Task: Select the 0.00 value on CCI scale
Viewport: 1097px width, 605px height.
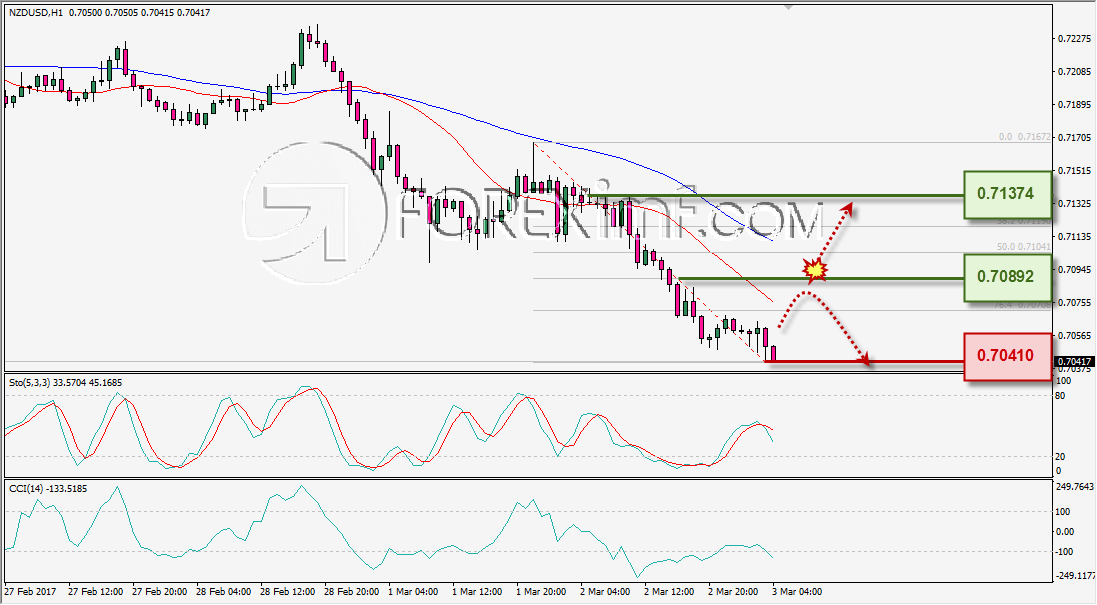Action: coord(1063,532)
